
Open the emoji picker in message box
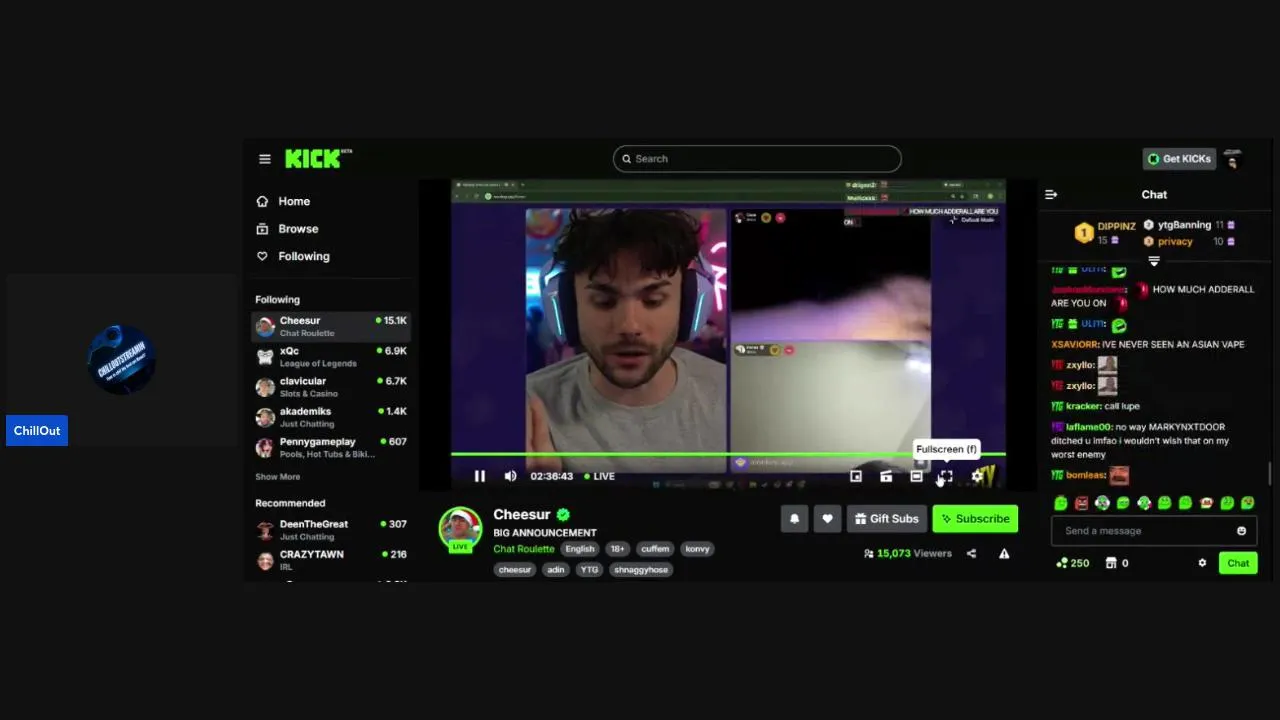[1242, 531]
